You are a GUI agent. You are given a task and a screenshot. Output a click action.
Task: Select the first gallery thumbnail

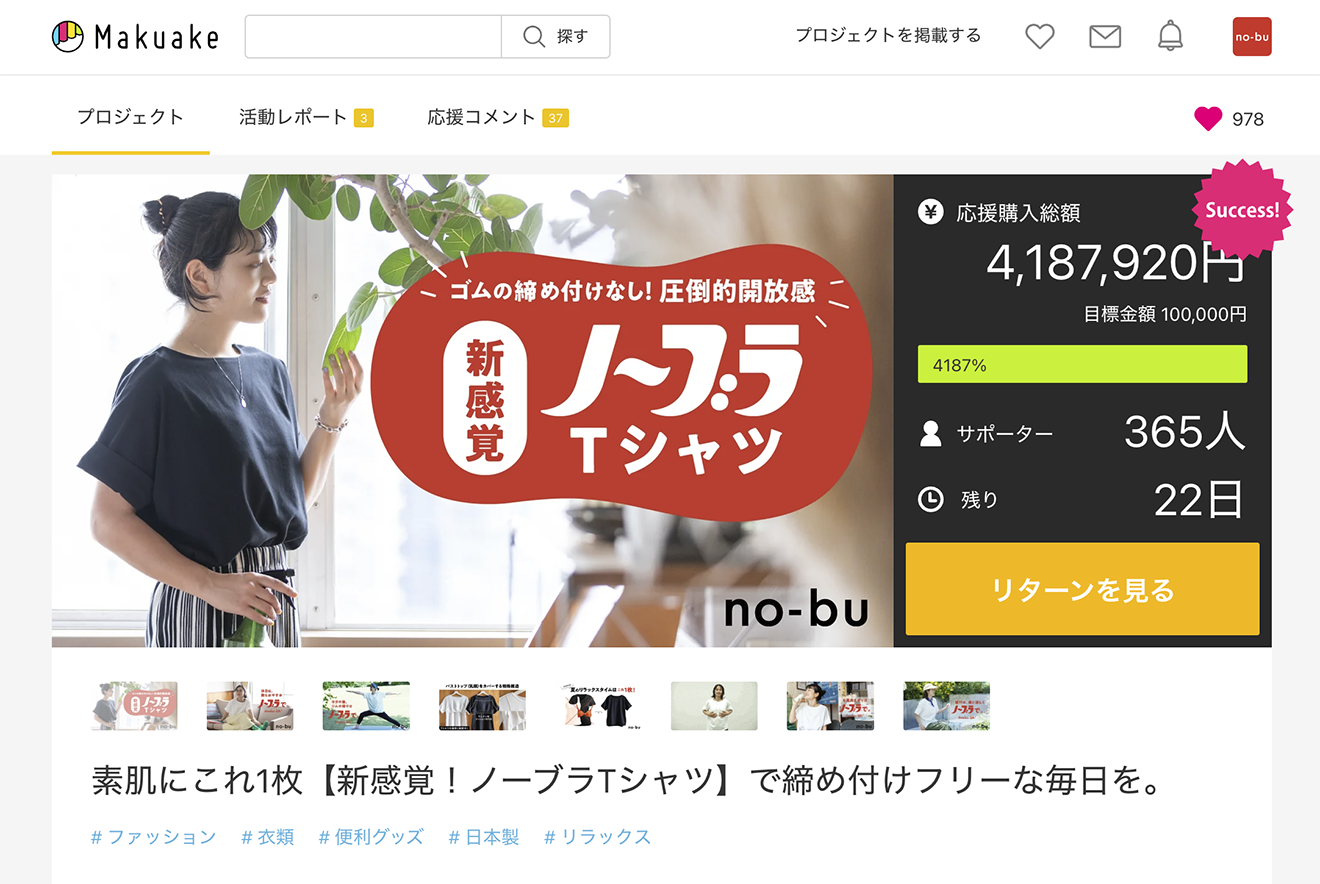[134, 706]
